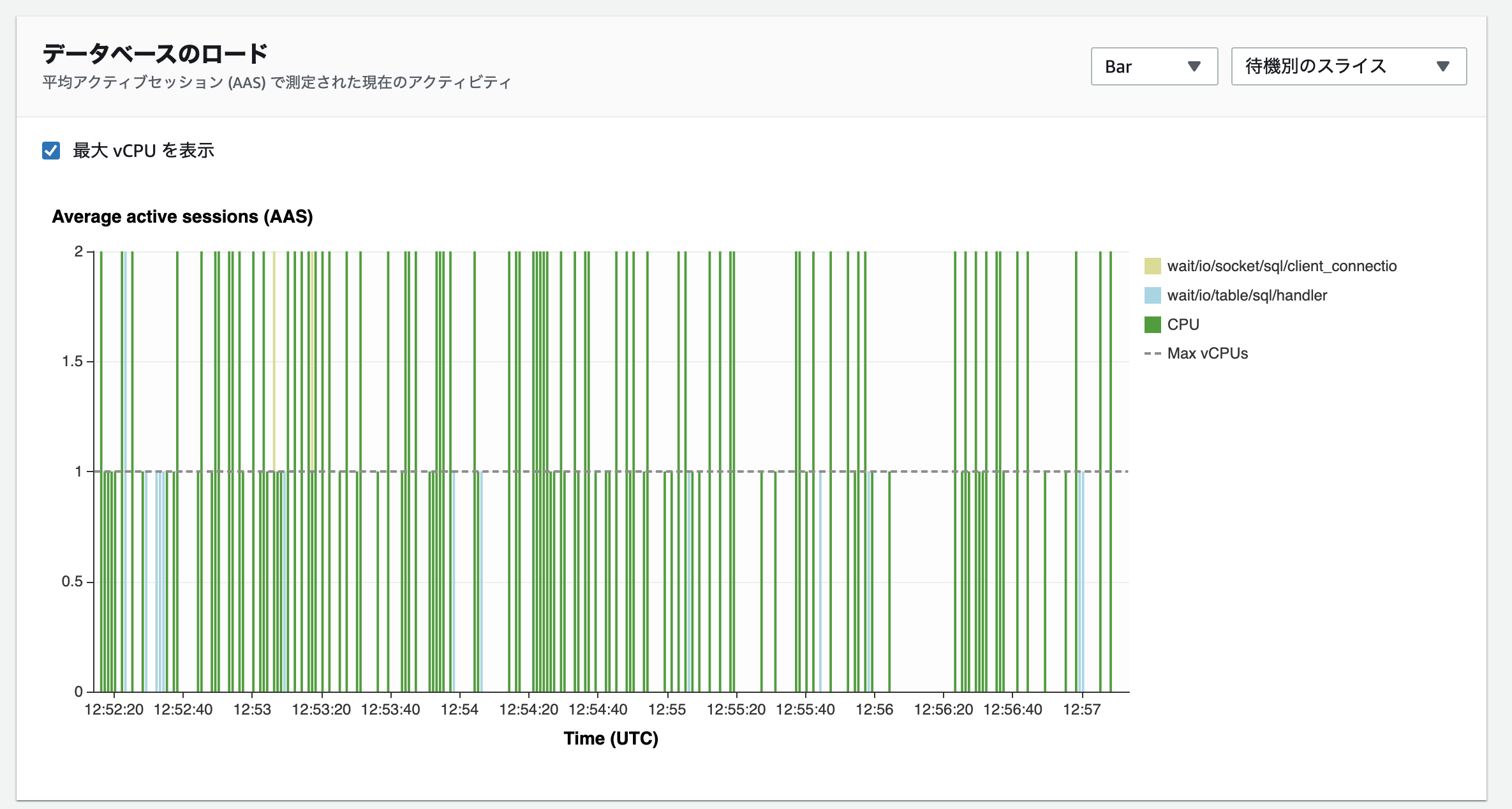
Task: Toggle the wait/io/socket/sql/client_connection legend entry
Action: coord(1281,266)
